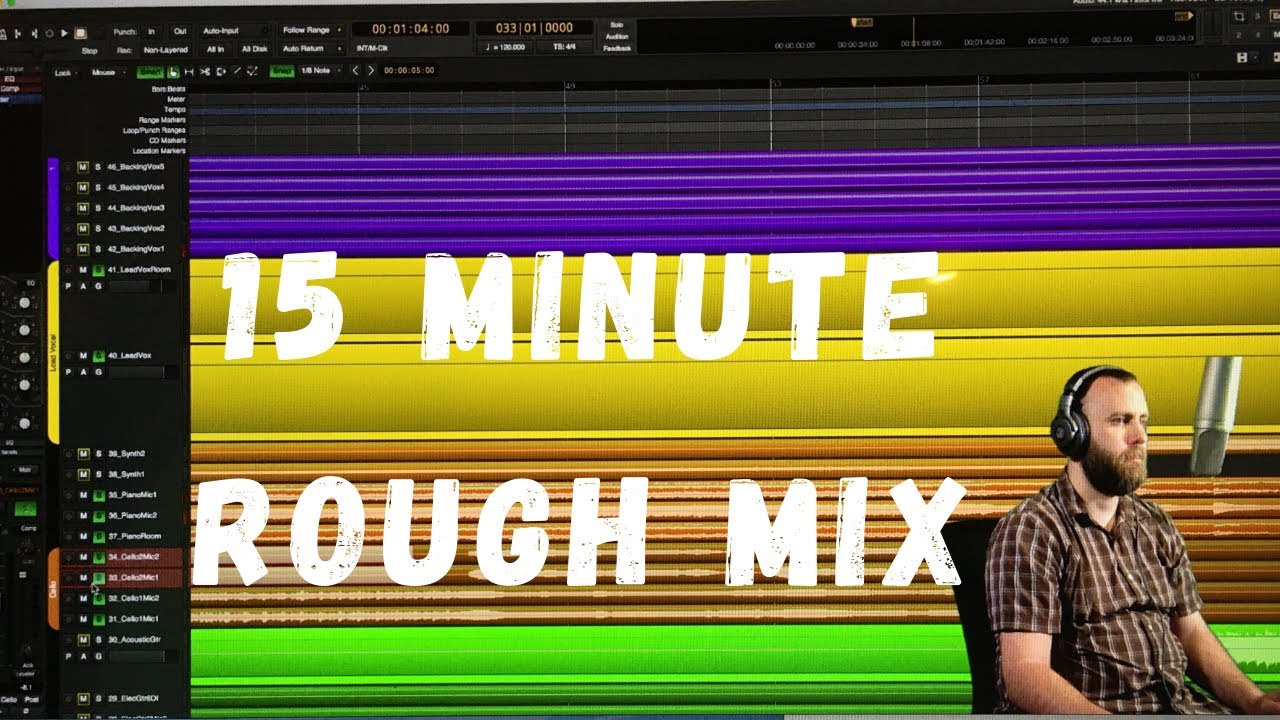Image resolution: width=1280 pixels, height=720 pixels.
Task: Click the round transport record button
Action: (x=49, y=33)
